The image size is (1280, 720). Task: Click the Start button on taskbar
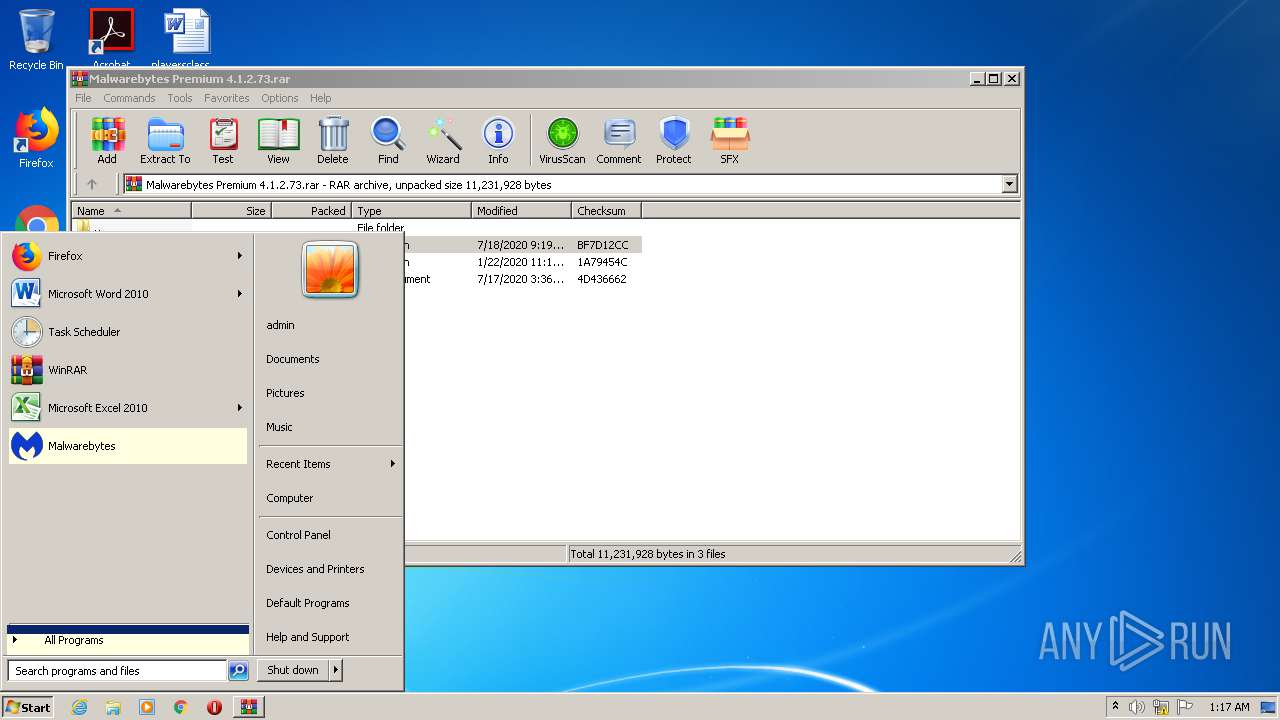pos(28,707)
